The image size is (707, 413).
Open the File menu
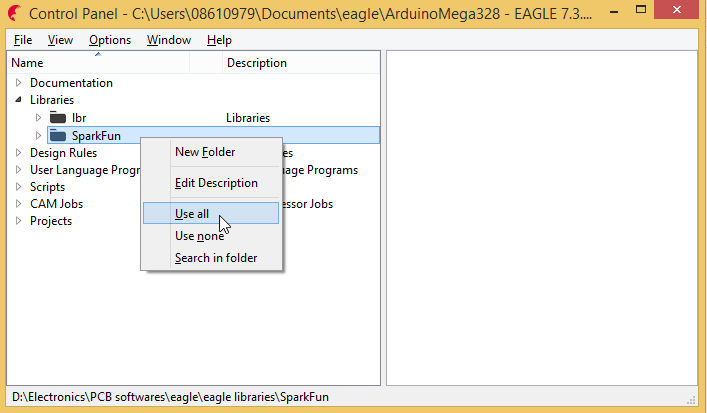tap(23, 40)
